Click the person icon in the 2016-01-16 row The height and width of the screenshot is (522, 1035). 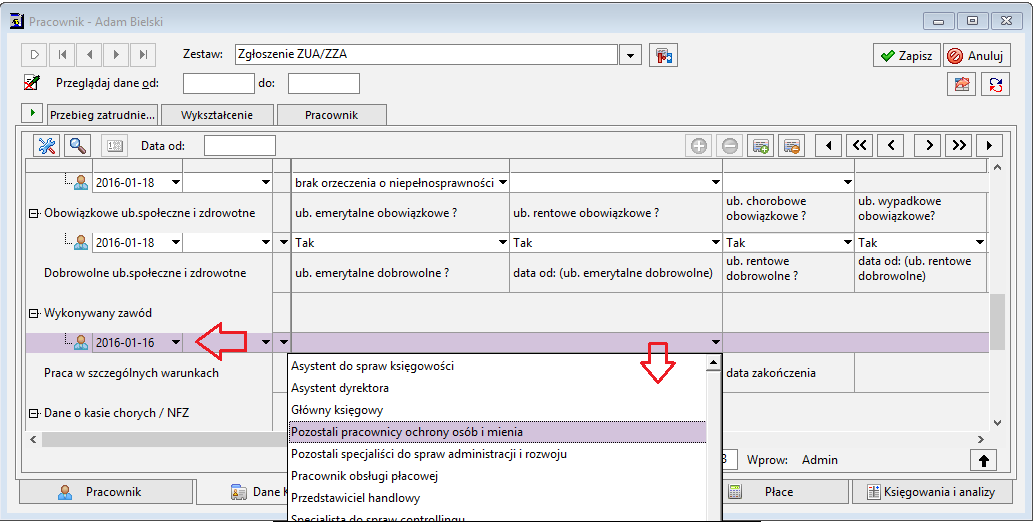click(x=81, y=342)
